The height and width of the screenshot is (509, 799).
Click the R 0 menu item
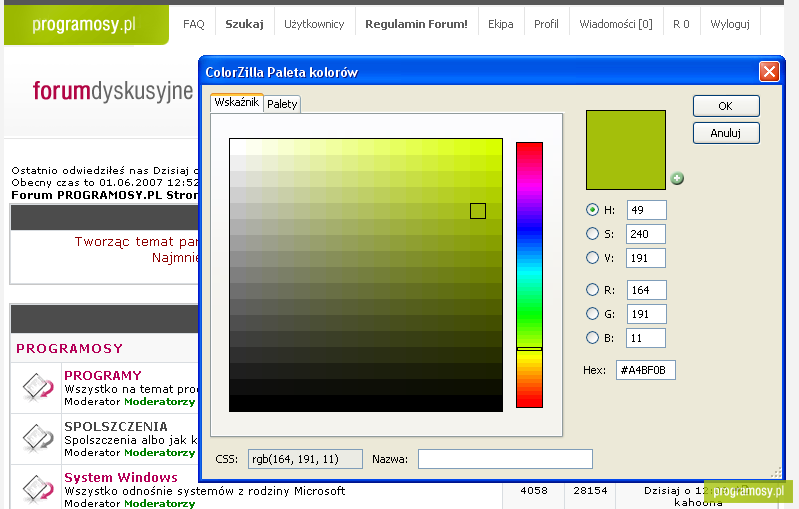point(681,24)
